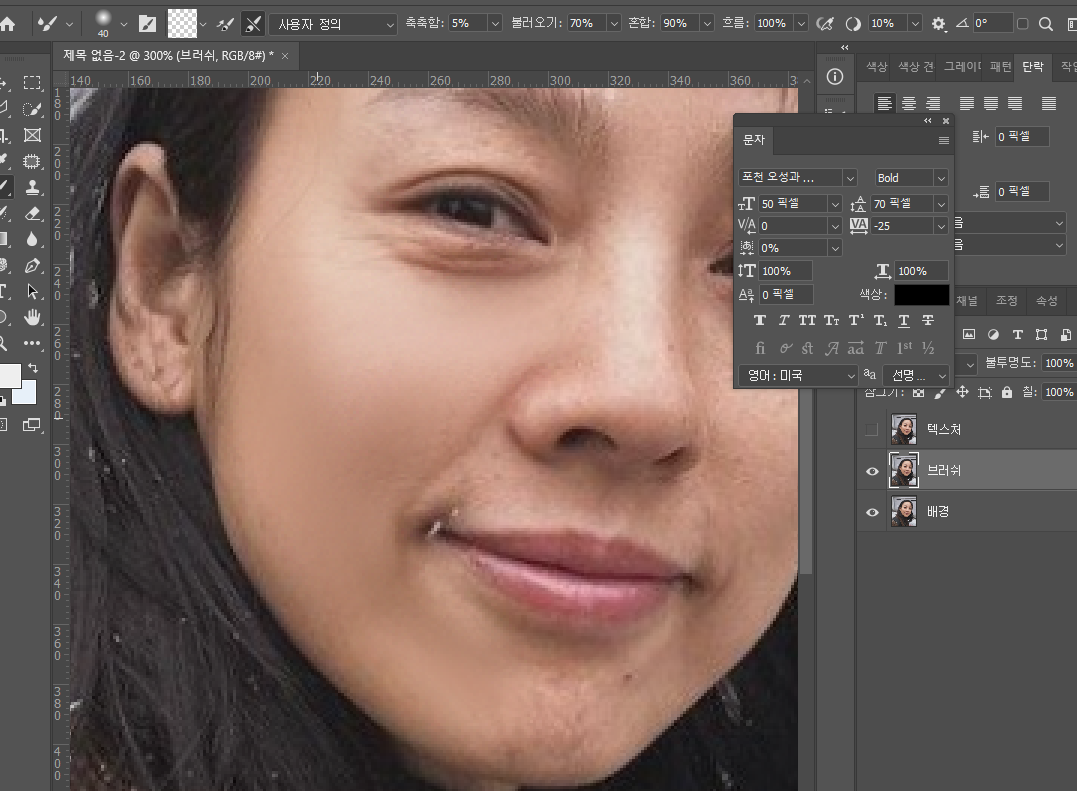Change the screen mode icon

[32, 425]
